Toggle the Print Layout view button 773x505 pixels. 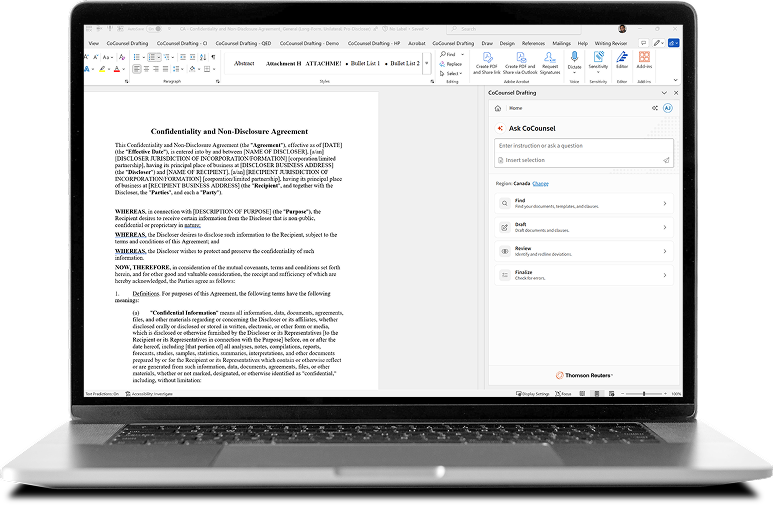pos(597,394)
